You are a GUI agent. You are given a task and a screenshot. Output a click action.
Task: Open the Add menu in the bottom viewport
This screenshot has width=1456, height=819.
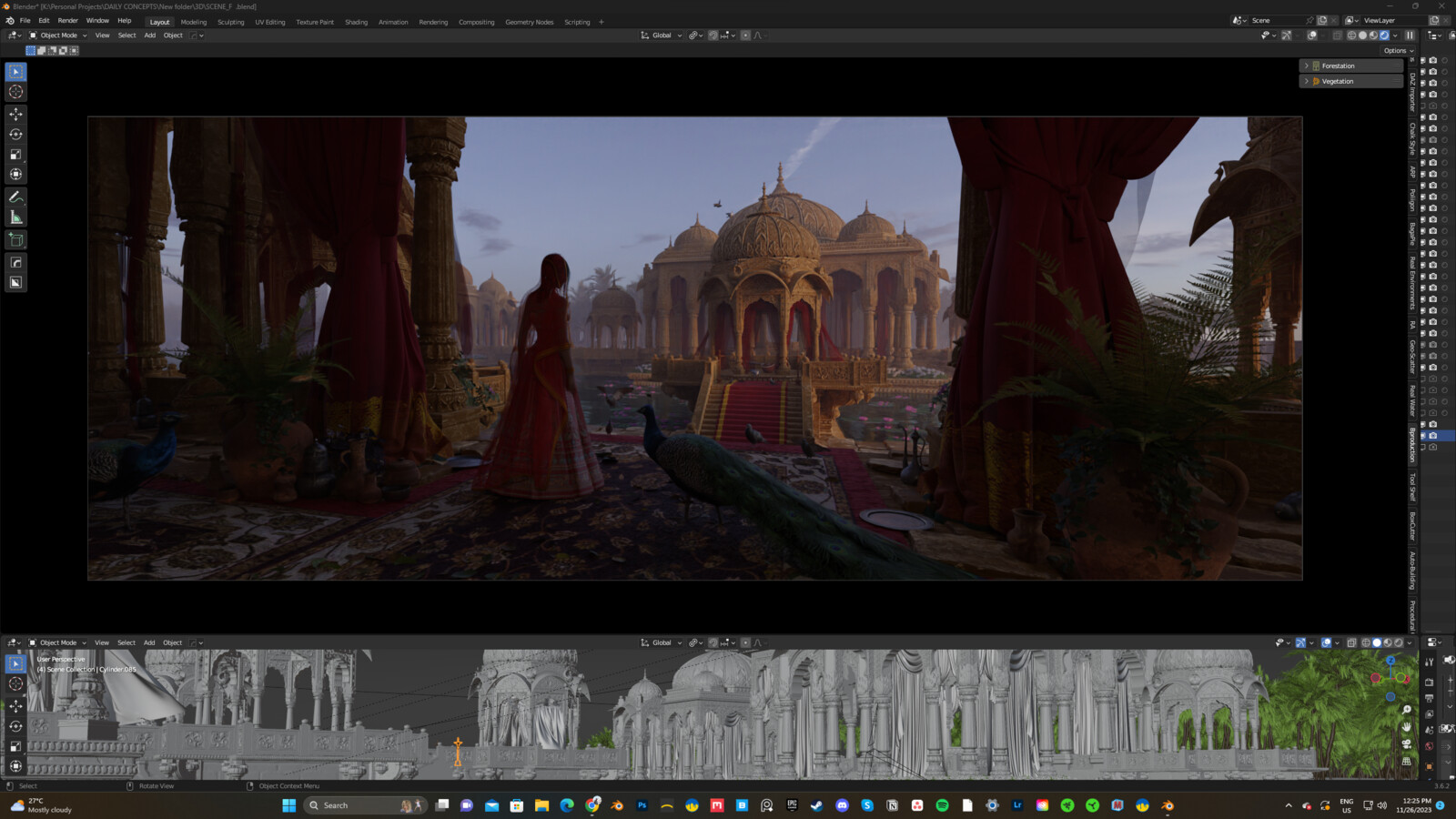click(149, 642)
